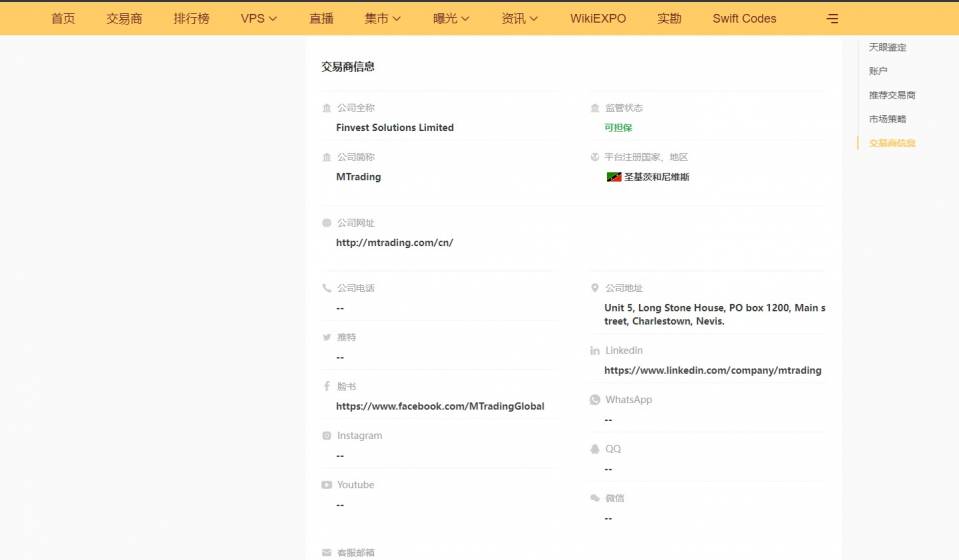Screen dimensions: 959x560
Task: Click 圣基茨和尼维斯 country text
Action: coord(656,177)
